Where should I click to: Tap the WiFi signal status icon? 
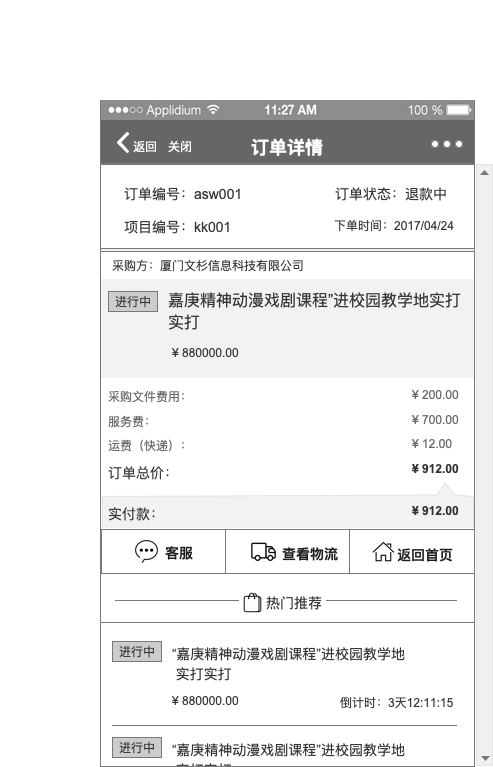(x=213, y=110)
